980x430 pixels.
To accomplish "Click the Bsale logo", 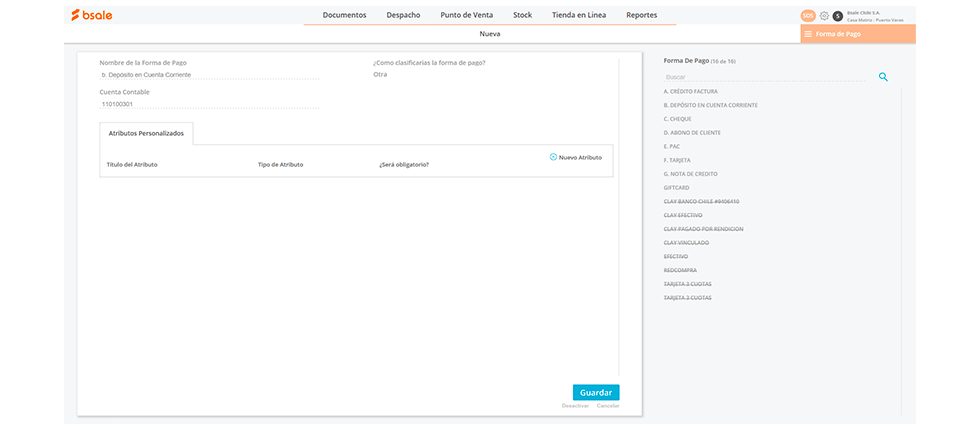I will tap(92, 15).
